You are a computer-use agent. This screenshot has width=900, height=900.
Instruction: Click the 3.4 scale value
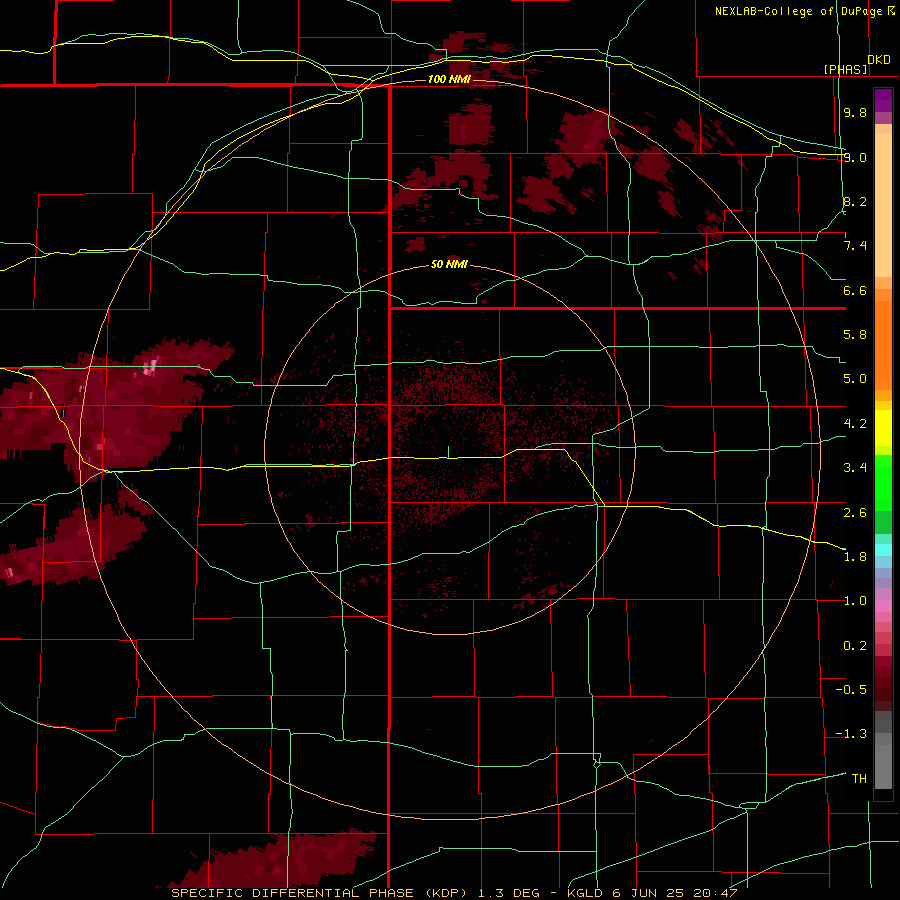click(x=855, y=468)
